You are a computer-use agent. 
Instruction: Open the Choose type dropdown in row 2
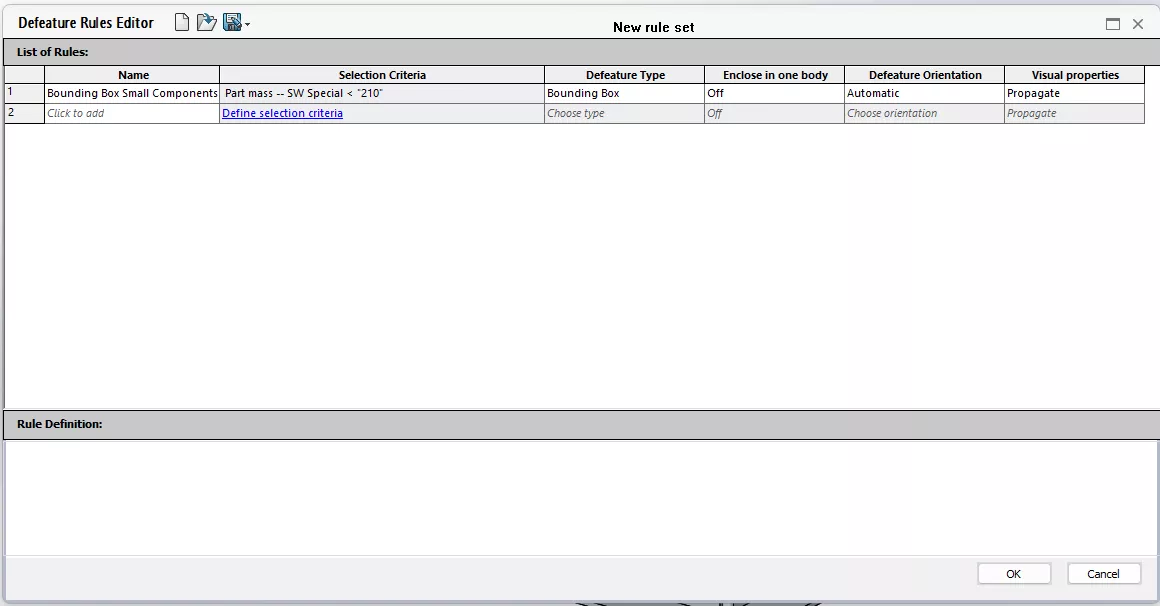[x=623, y=113]
